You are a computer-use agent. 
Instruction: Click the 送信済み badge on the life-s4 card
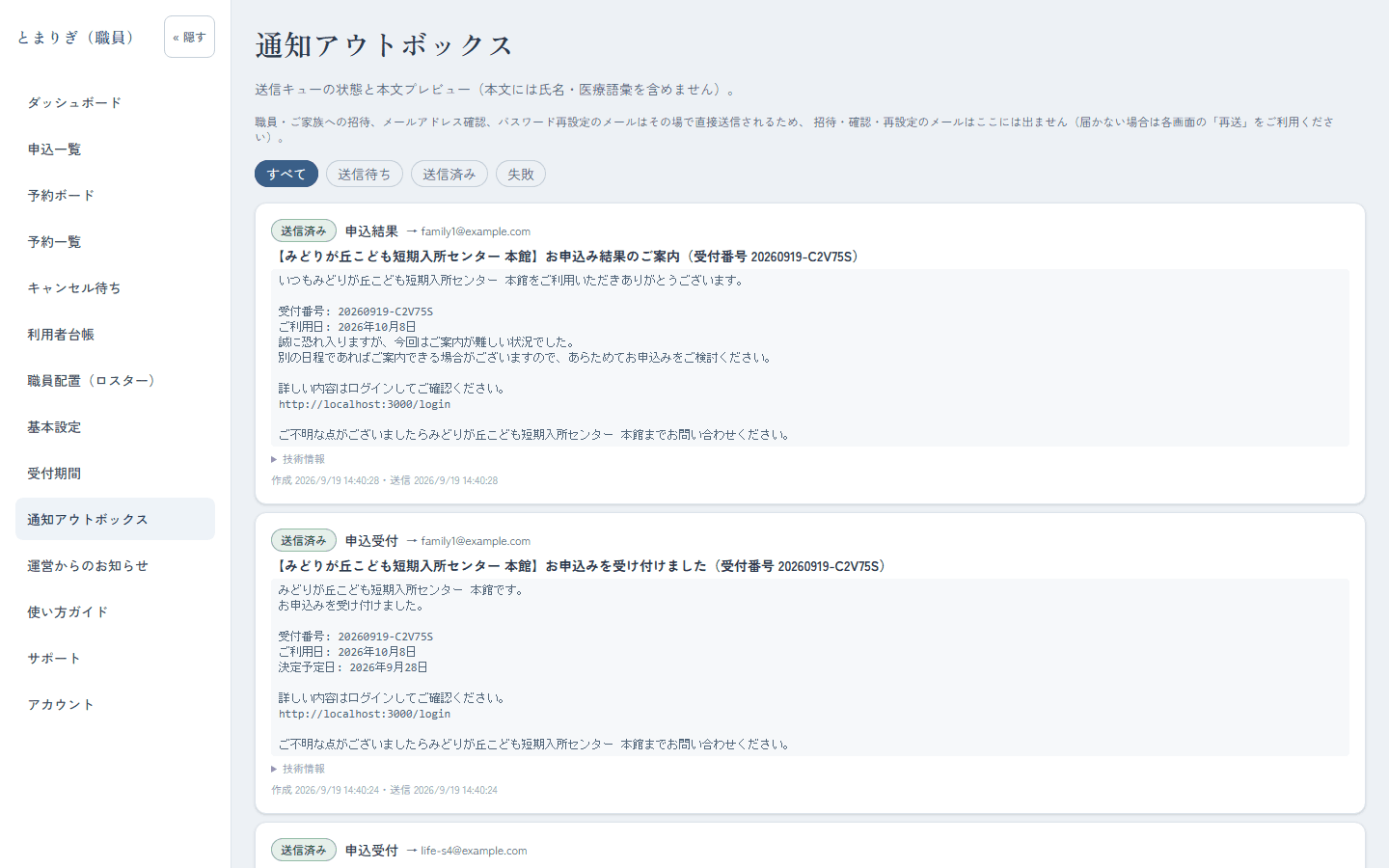[304, 850]
